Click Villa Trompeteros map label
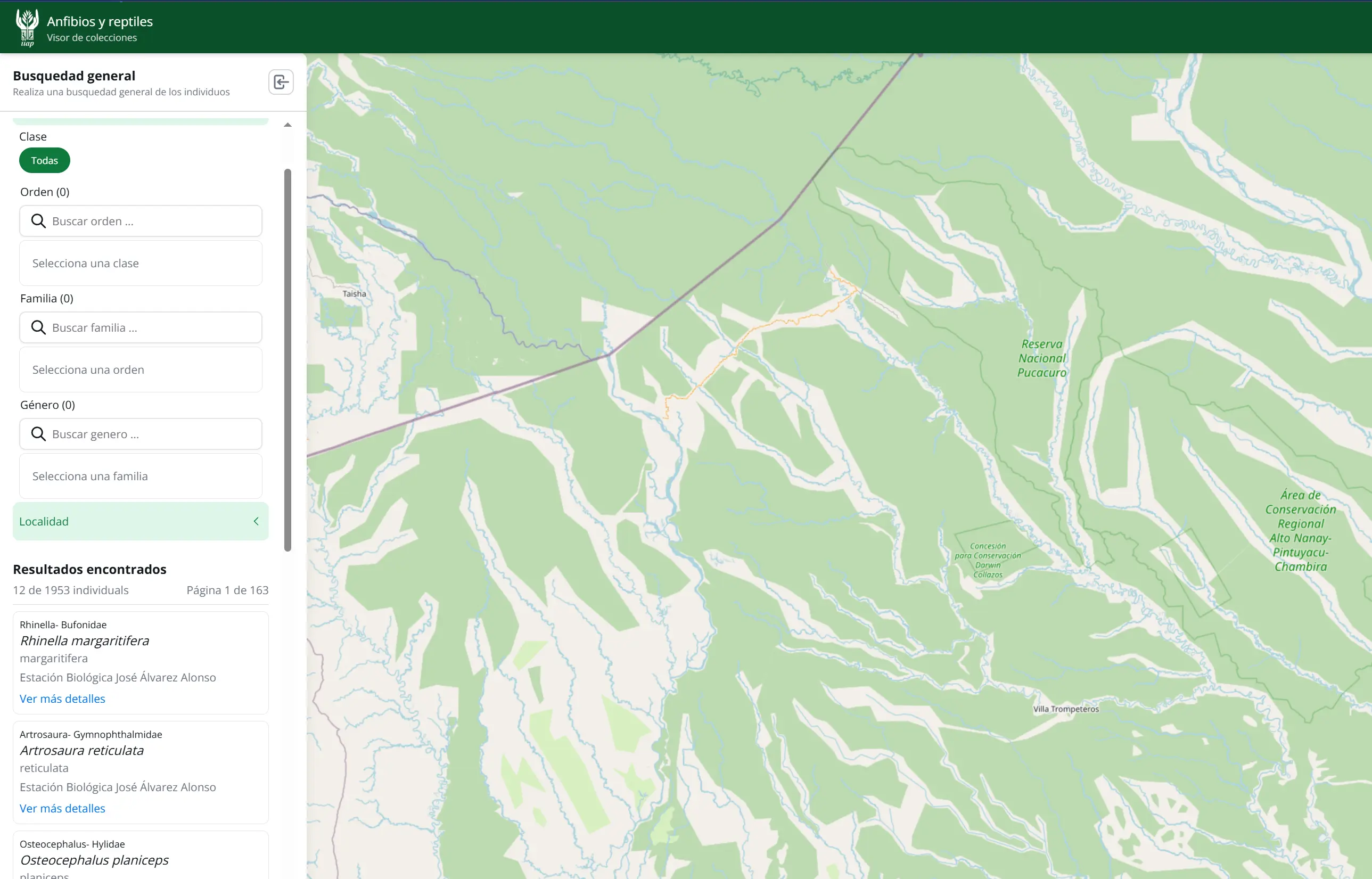This screenshot has width=1372, height=879. pyautogui.click(x=1065, y=709)
